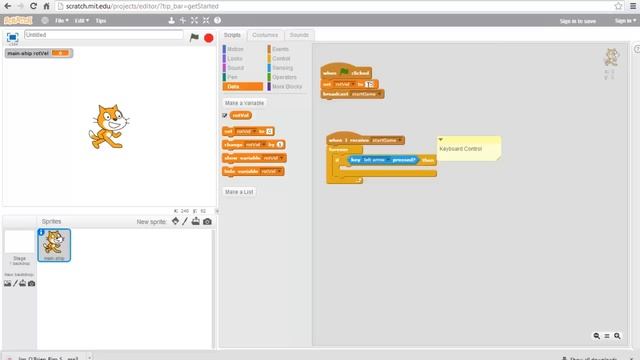Select the main-ship sprite thumbnail
Viewport: 640px width, 360px height.
pos(54,245)
